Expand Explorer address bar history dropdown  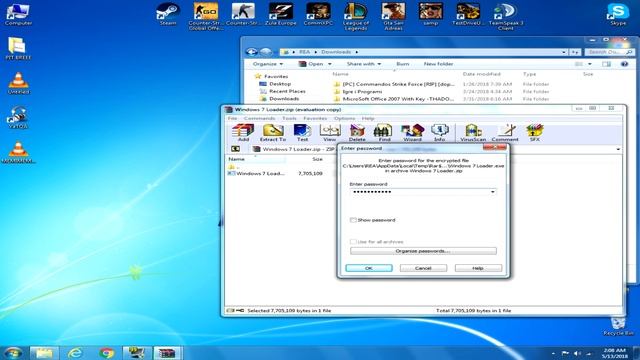pos(564,52)
